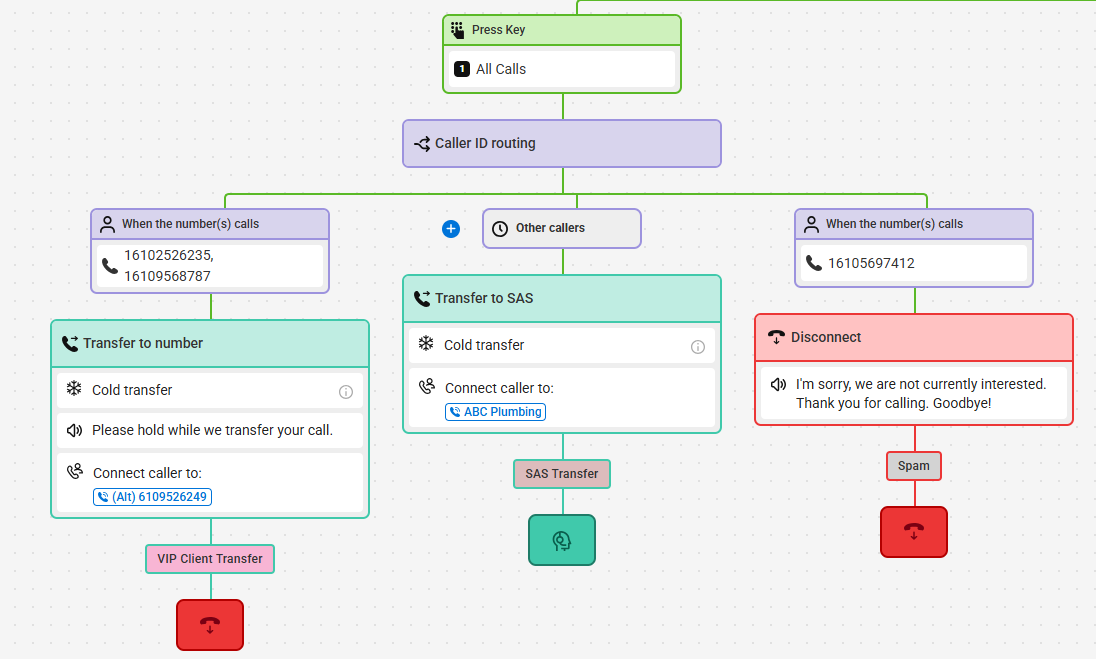Image resolution: width=1096 pixels, height=659 pixels.
Task: Click Cold transfer row in Transfer to SAS
Action: click(562, 345)
